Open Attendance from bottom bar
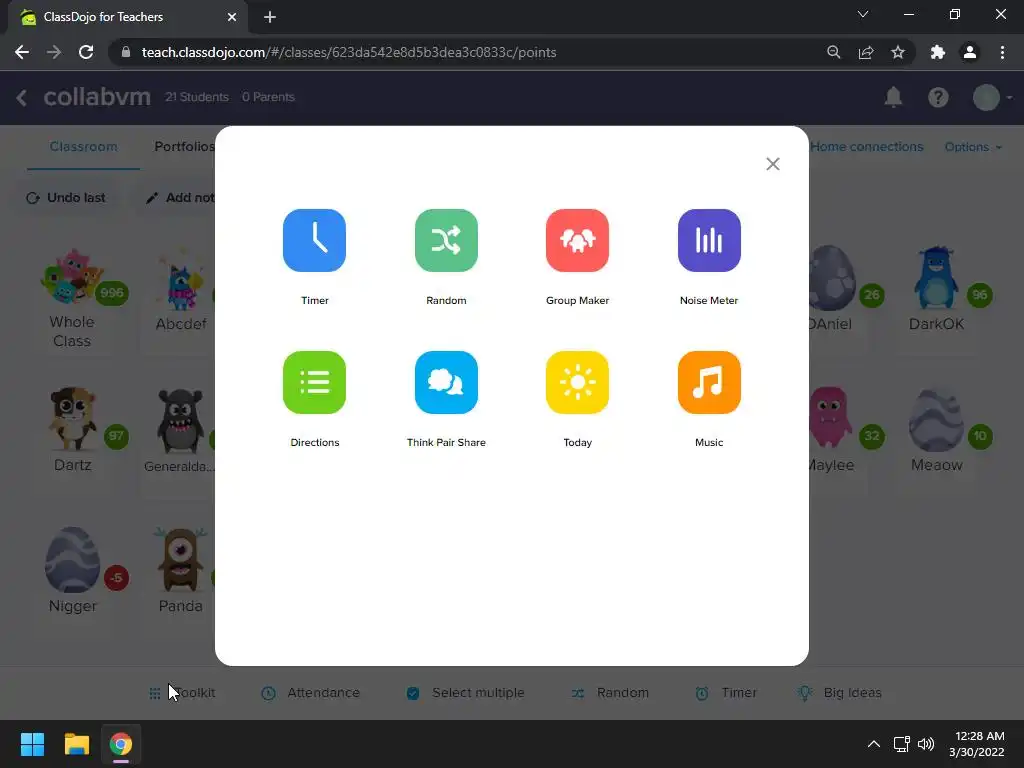The image size is (1024, 768). pyautogui.click(x=310, y=693)
